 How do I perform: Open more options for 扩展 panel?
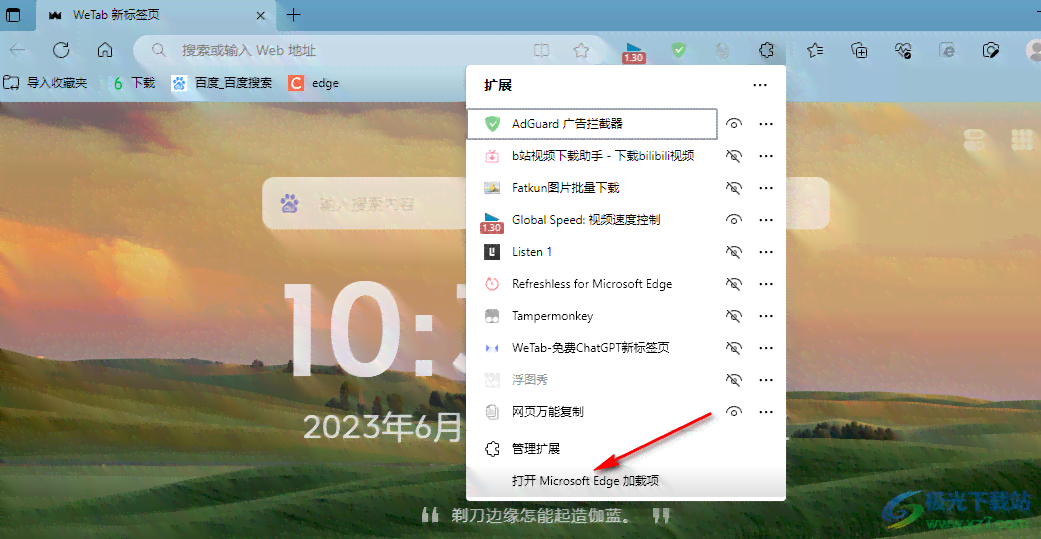760,85
